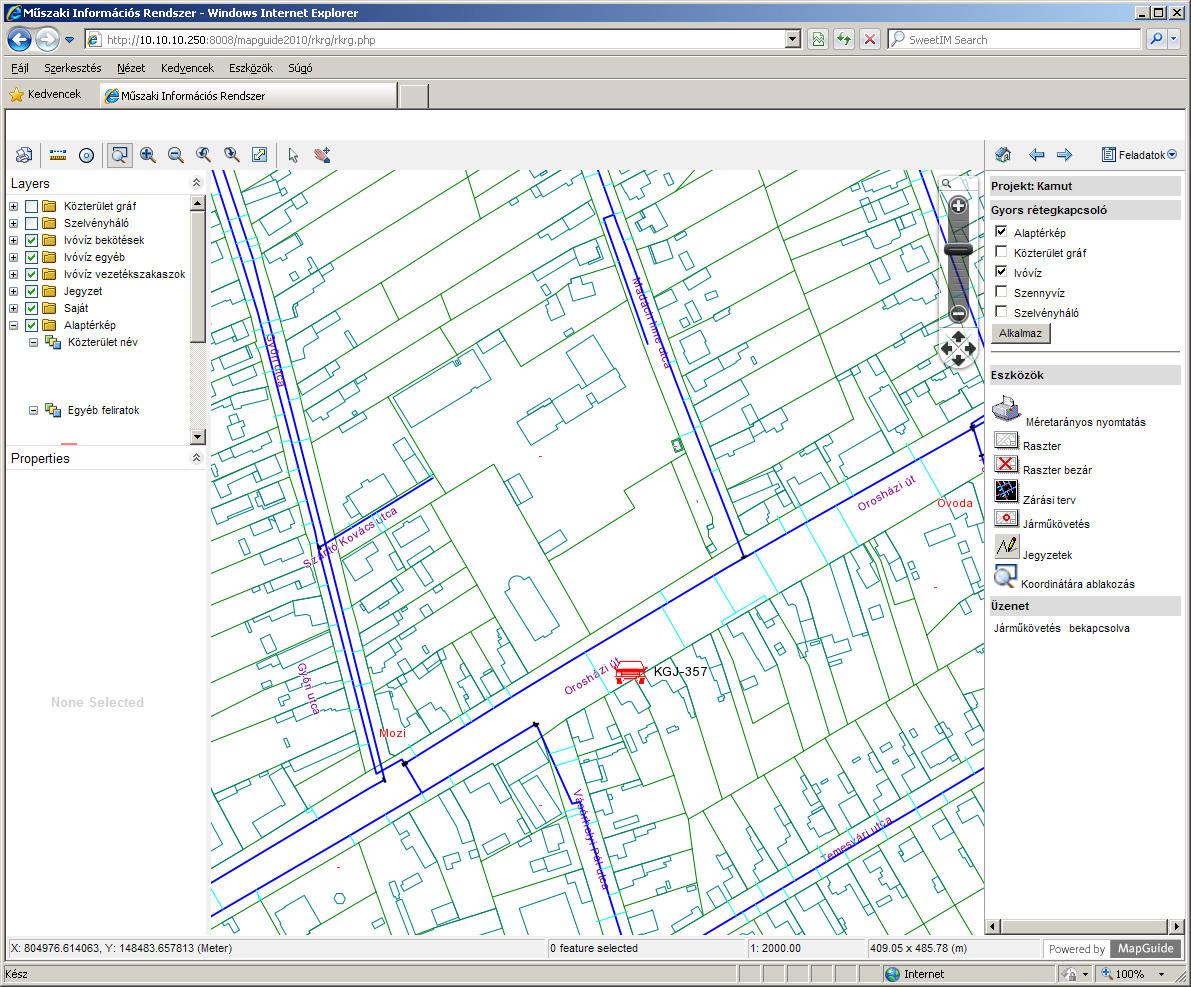Screen dimensions: 1191x987
Task: Click the Kedvencek favorites star button
Action: coord(45,95)
